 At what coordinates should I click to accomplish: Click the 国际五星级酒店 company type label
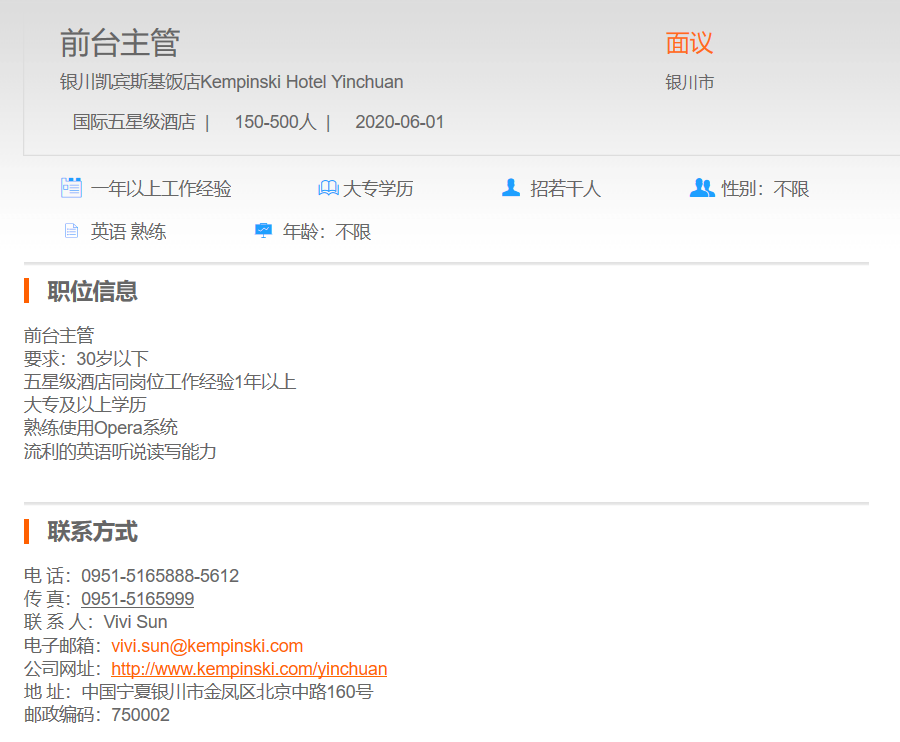[x=134, y=122]
